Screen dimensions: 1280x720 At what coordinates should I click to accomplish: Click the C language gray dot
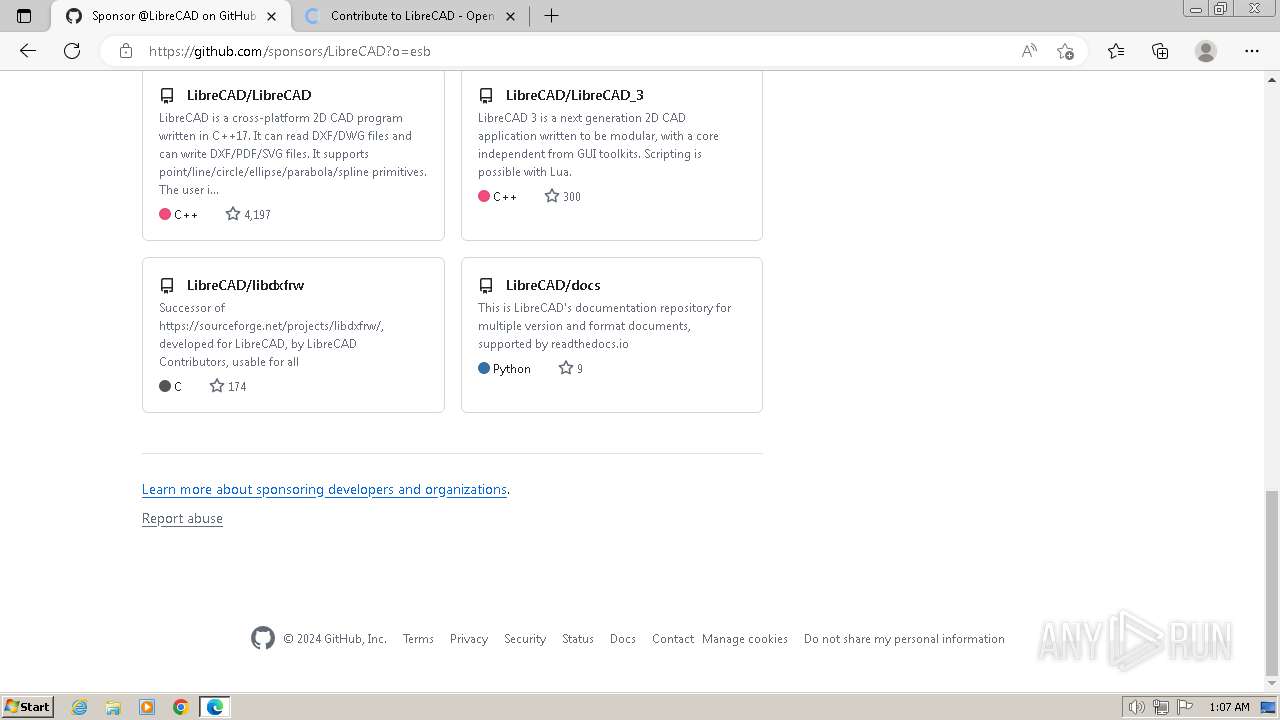coord(165,386)
